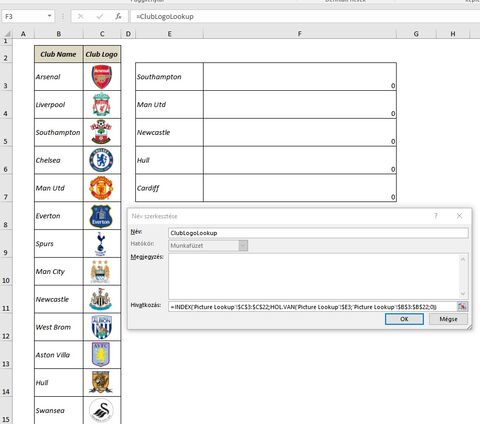Select the Hull tiger logo image
This screenshot has width=480, height=424.
tap(101, 382)
